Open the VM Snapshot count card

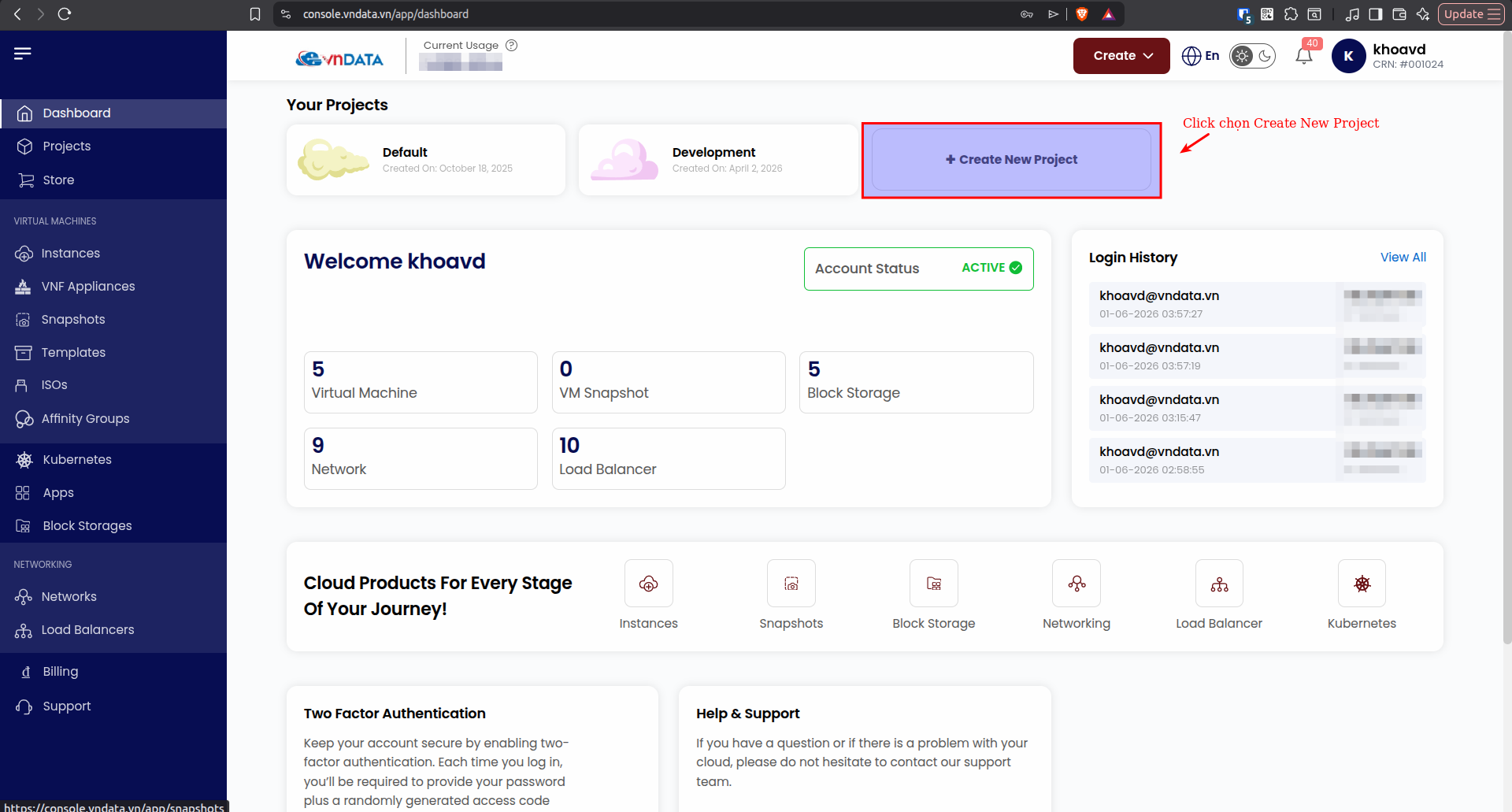coord(669,382)
